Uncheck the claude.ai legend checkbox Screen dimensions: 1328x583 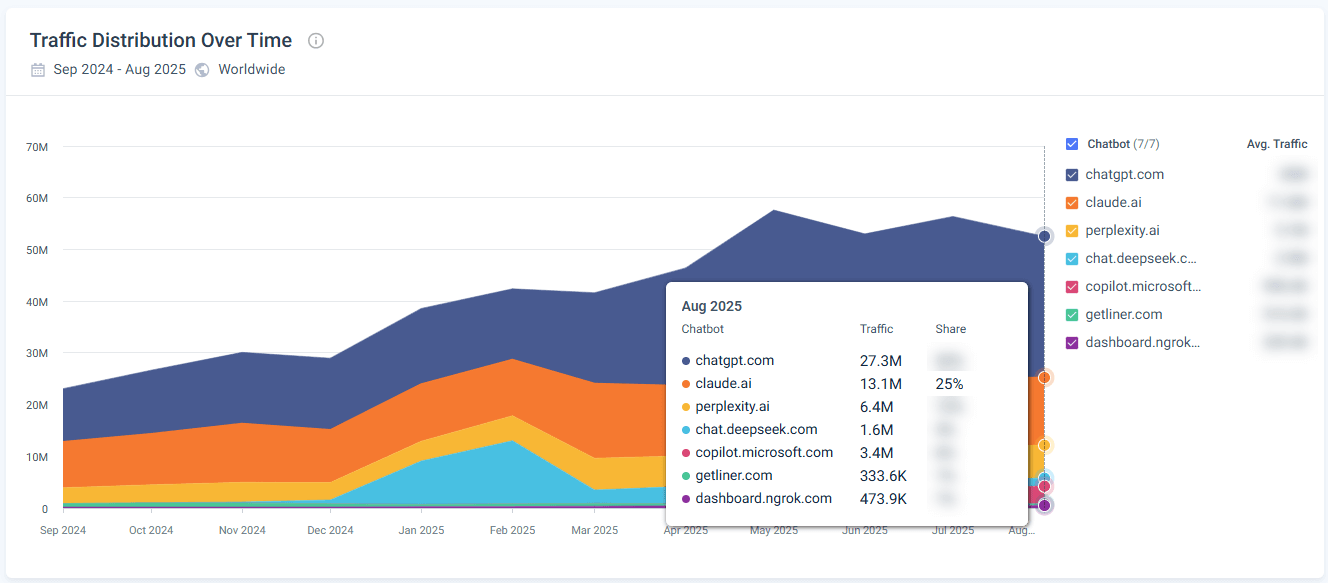point(1072,203)
